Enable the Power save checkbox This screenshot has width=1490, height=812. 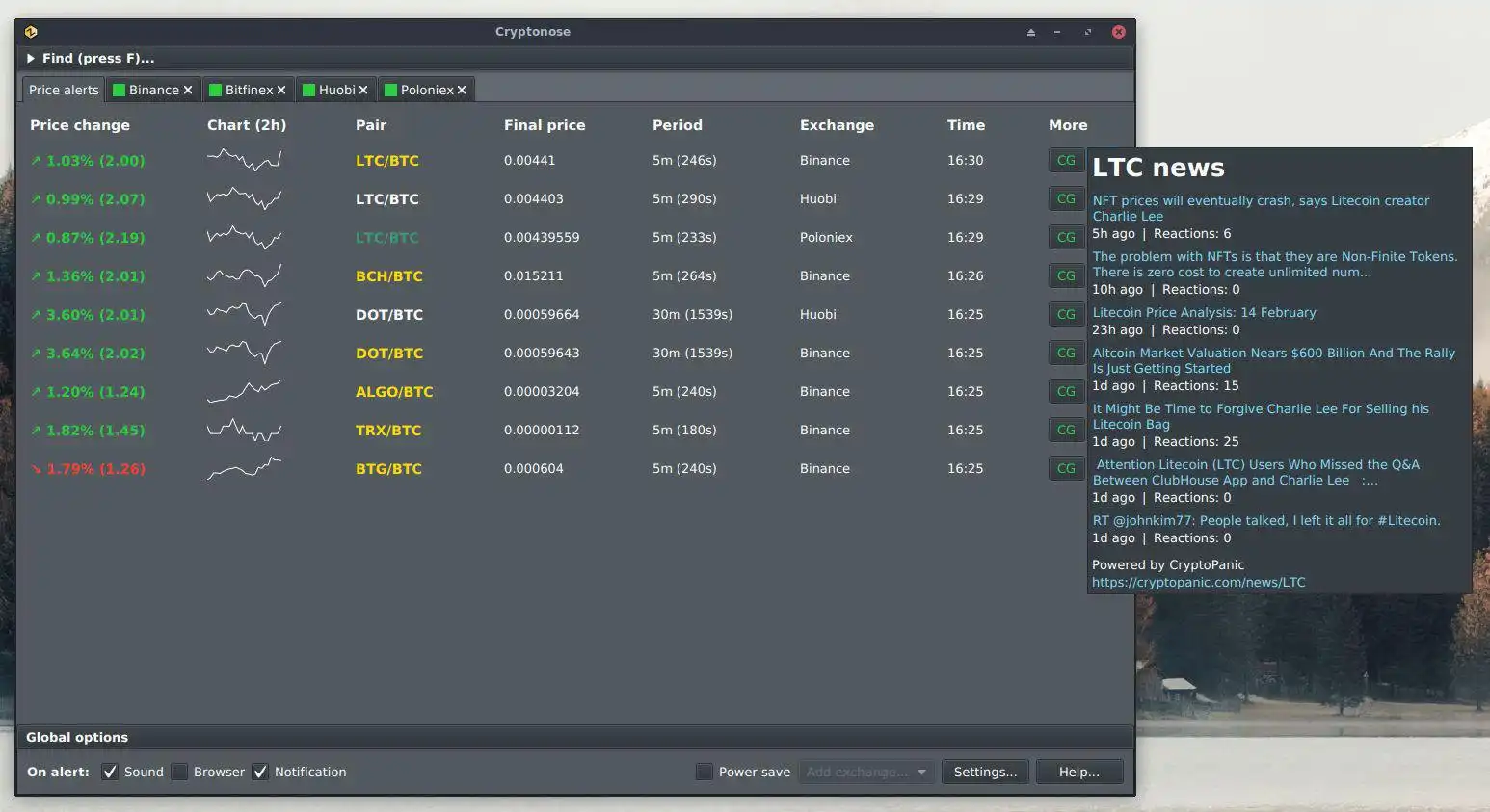(705, 772)
